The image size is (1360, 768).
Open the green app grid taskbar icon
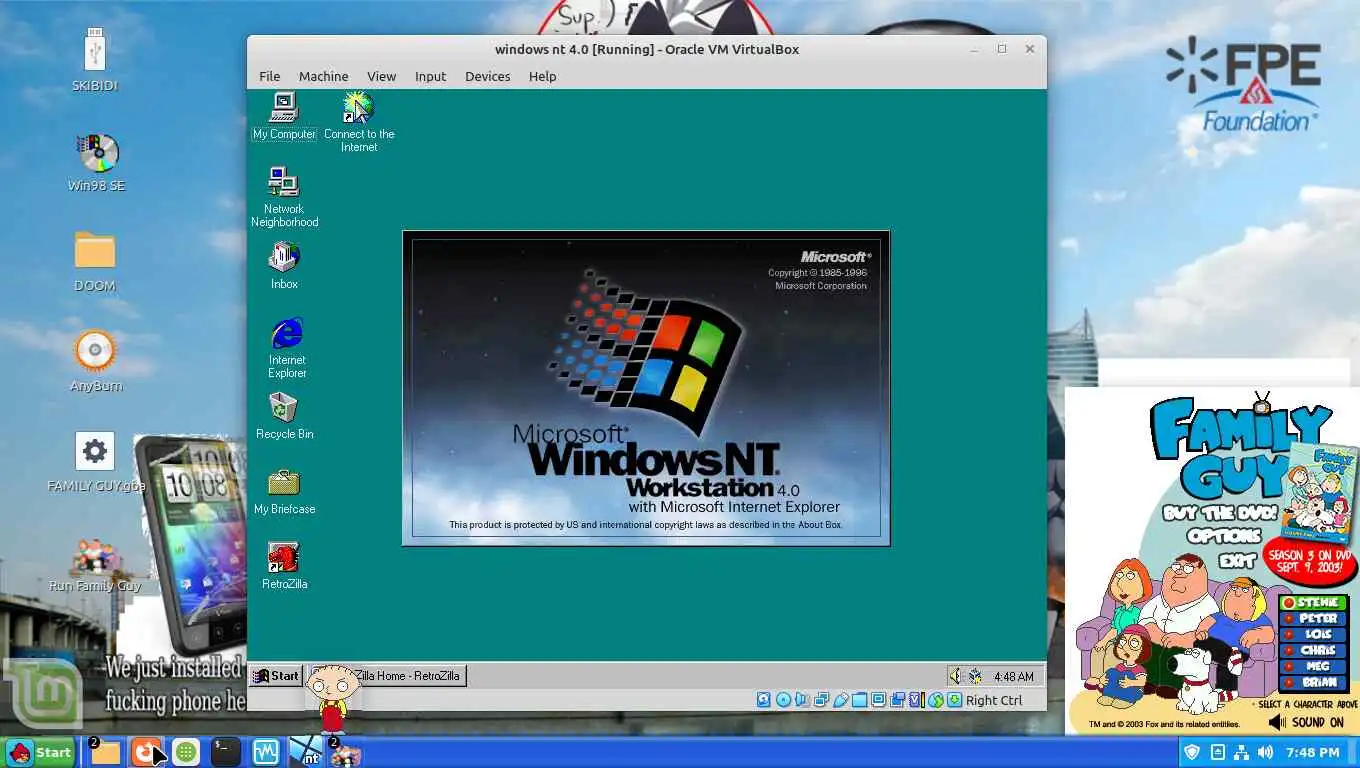pos(185,752)
